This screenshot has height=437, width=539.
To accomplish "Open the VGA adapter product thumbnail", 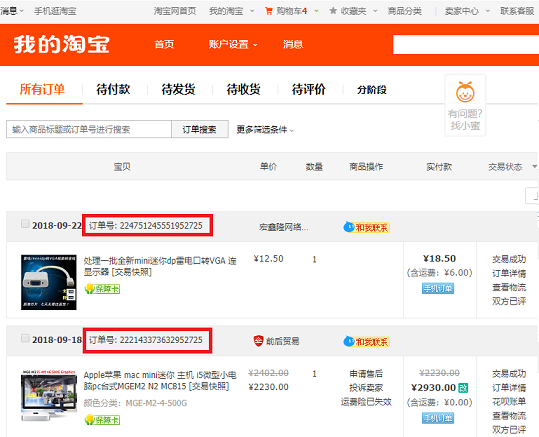I will (x=49, y=282).
